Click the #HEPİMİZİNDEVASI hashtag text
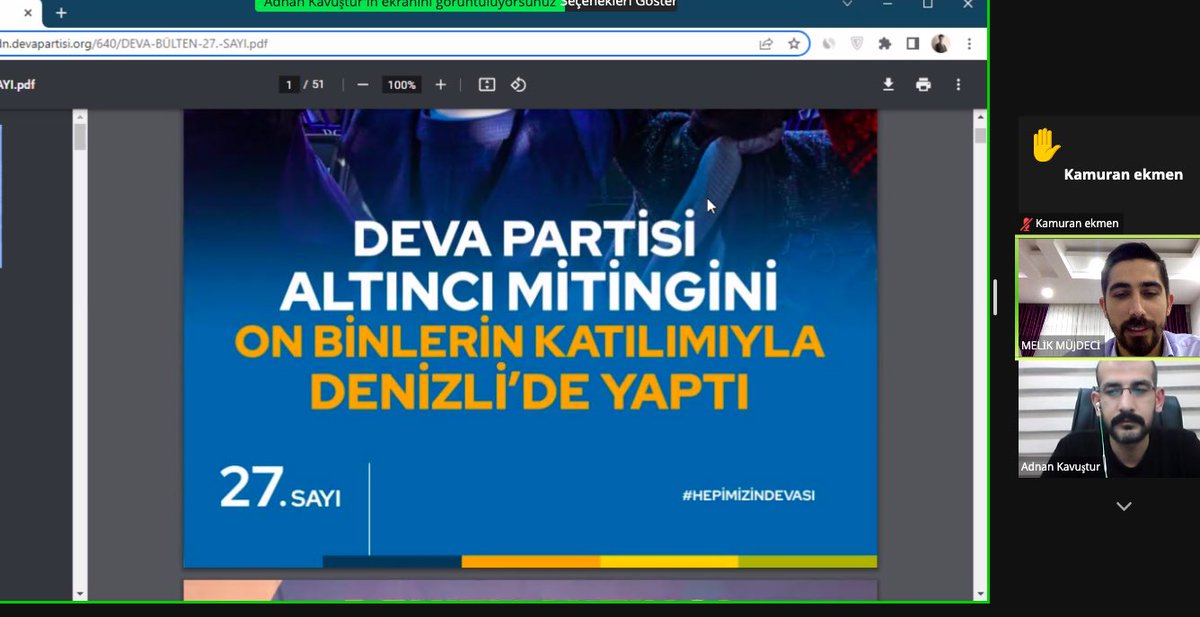Image resolution: width=1200 pixels, height=617 pixels. [x=748, y=495]
